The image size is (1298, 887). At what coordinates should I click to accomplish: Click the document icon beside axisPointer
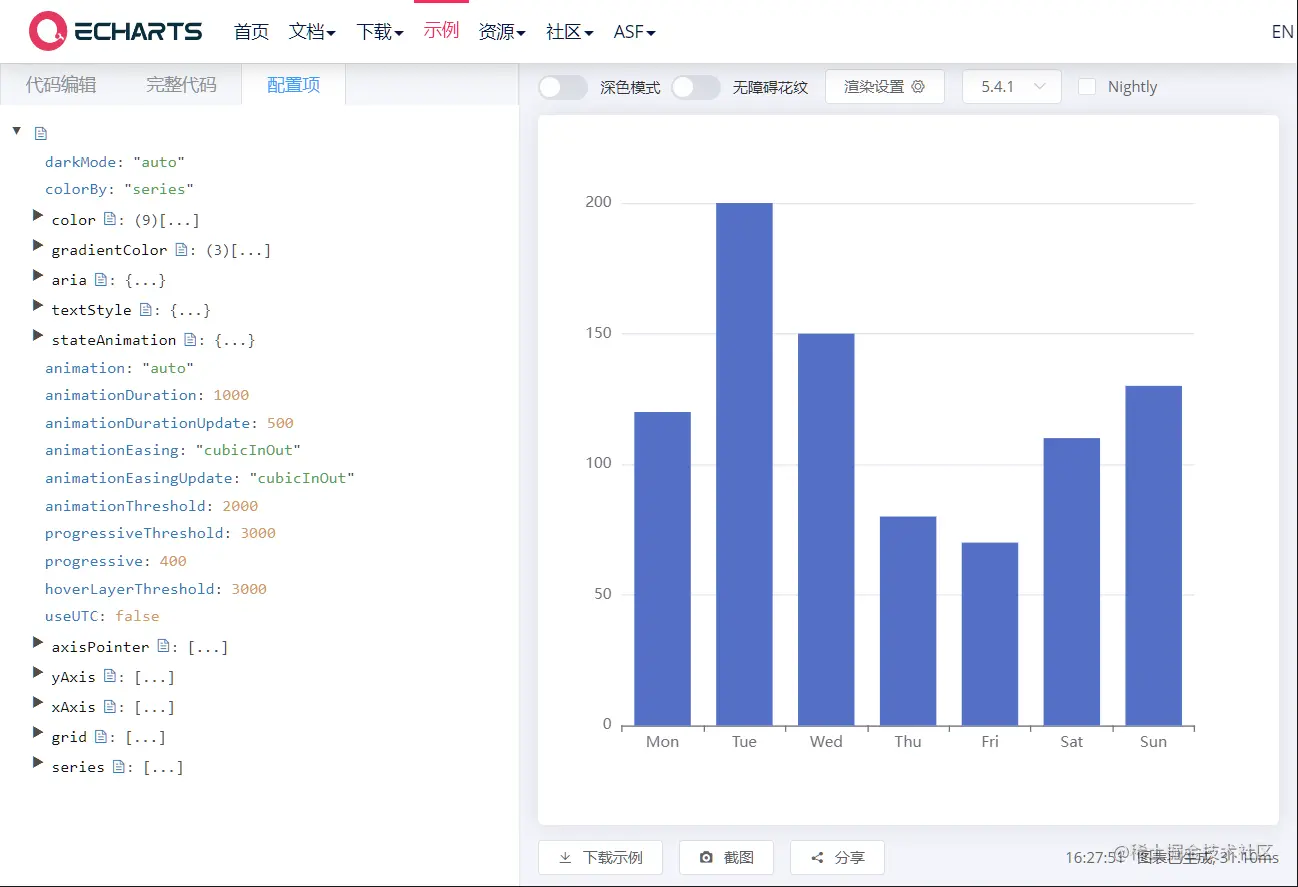pos(163,646)
